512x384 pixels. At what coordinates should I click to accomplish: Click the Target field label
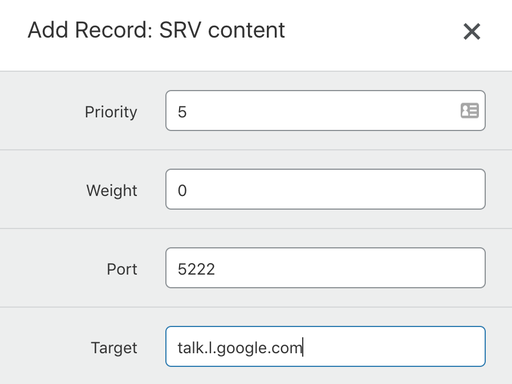click(x=114, y=348)
